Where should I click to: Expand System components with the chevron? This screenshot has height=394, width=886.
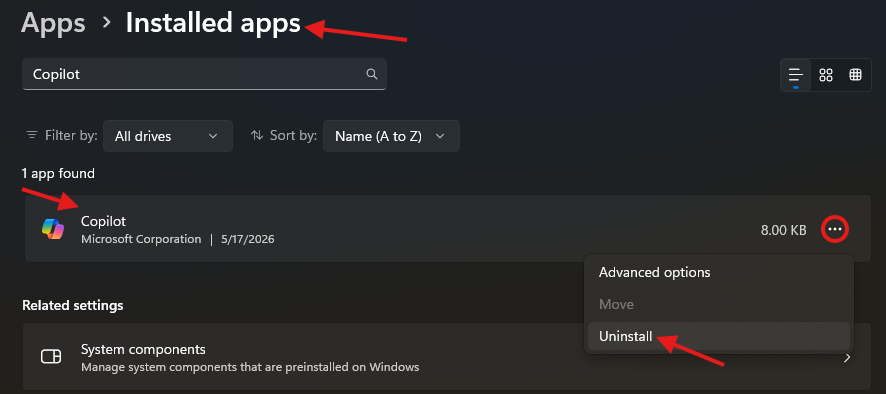tap(846, 358)
